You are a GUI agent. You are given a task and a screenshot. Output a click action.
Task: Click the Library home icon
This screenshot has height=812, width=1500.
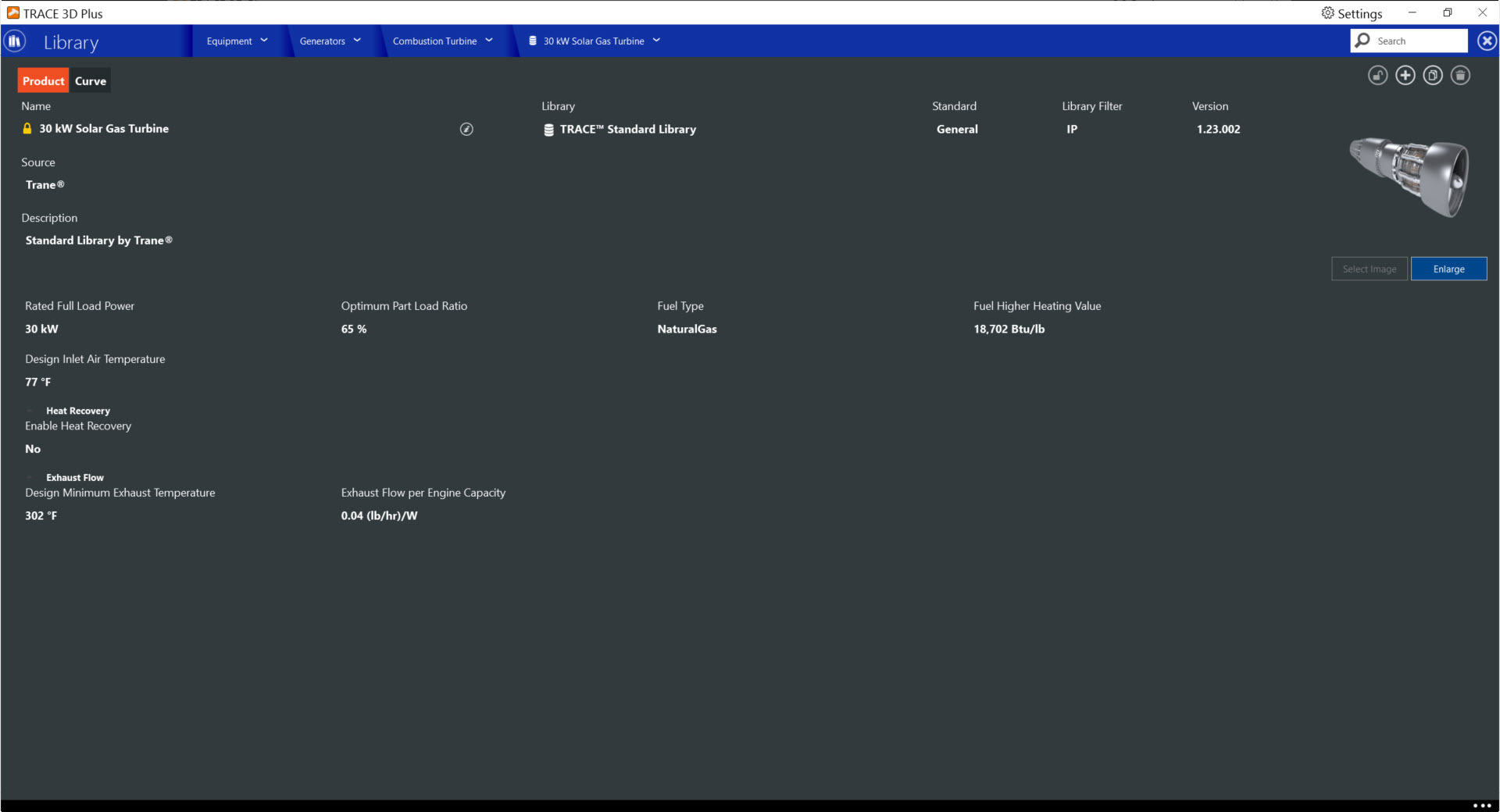(14, 41)
